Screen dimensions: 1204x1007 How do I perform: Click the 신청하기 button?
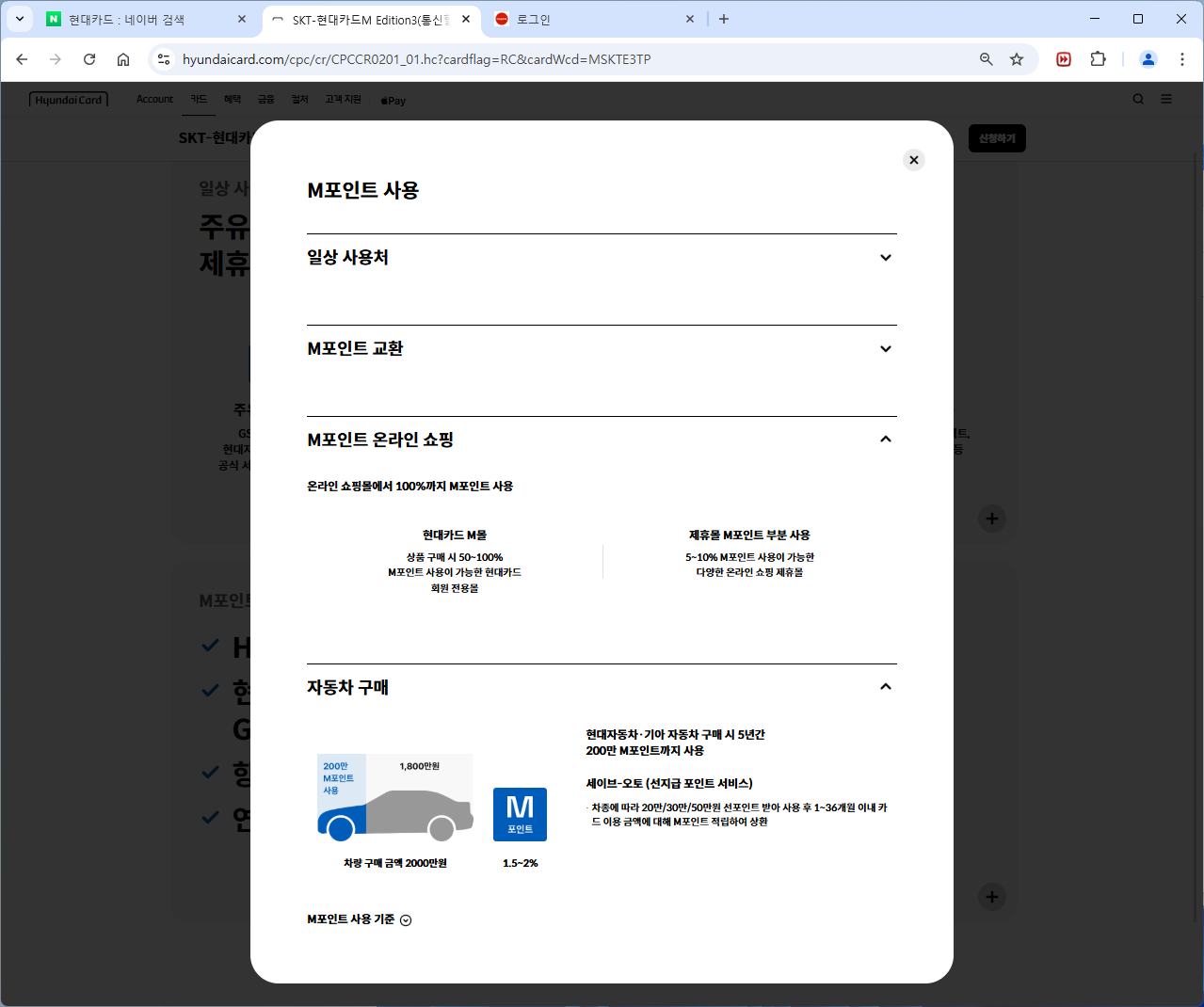997,138
